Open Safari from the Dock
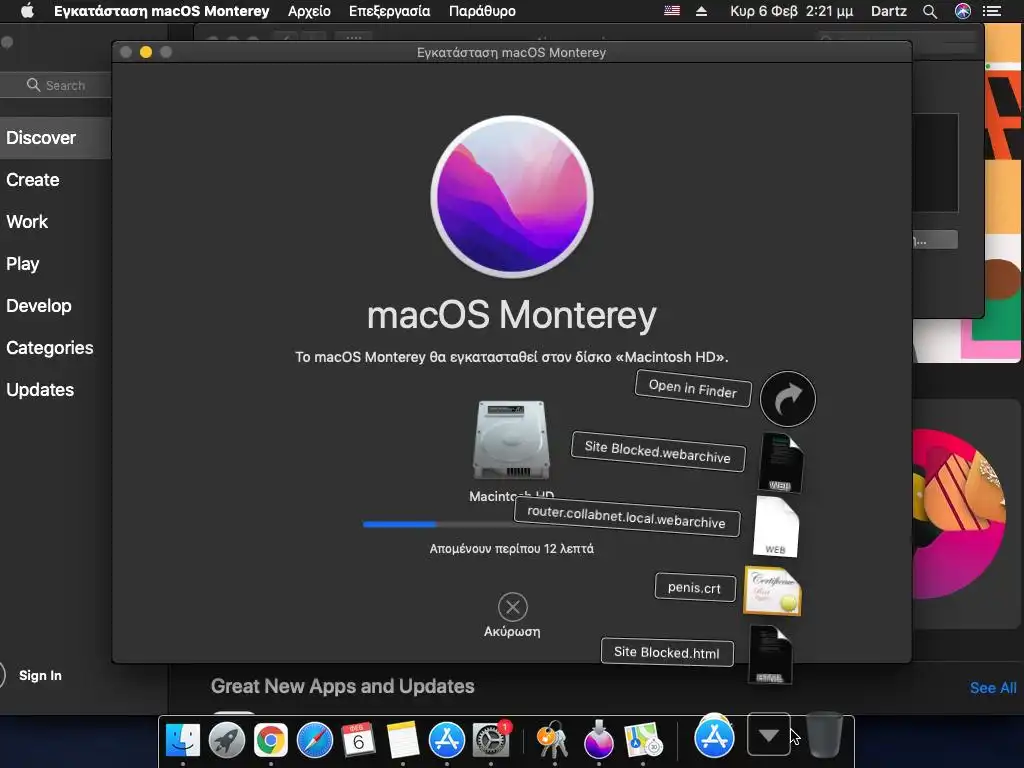This screenshot has width=1024, height=768. click(x=315, y=741)
